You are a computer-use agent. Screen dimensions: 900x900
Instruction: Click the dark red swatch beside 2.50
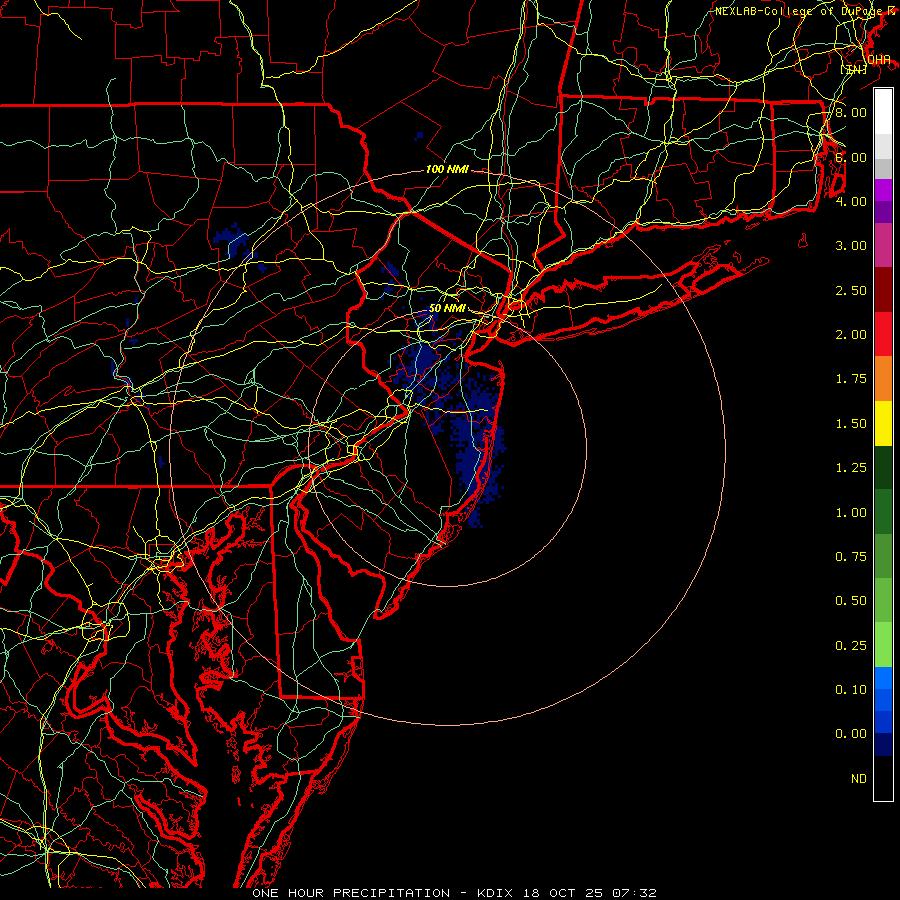[x=883, y=290]
